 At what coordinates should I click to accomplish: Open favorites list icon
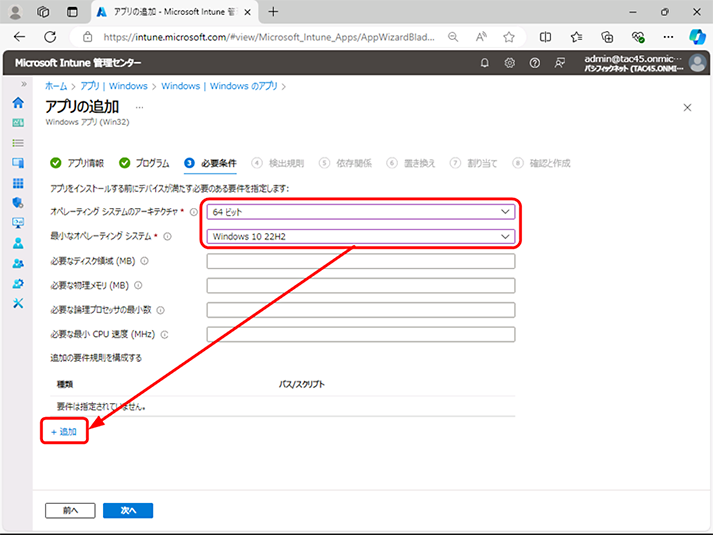(577, 37)
